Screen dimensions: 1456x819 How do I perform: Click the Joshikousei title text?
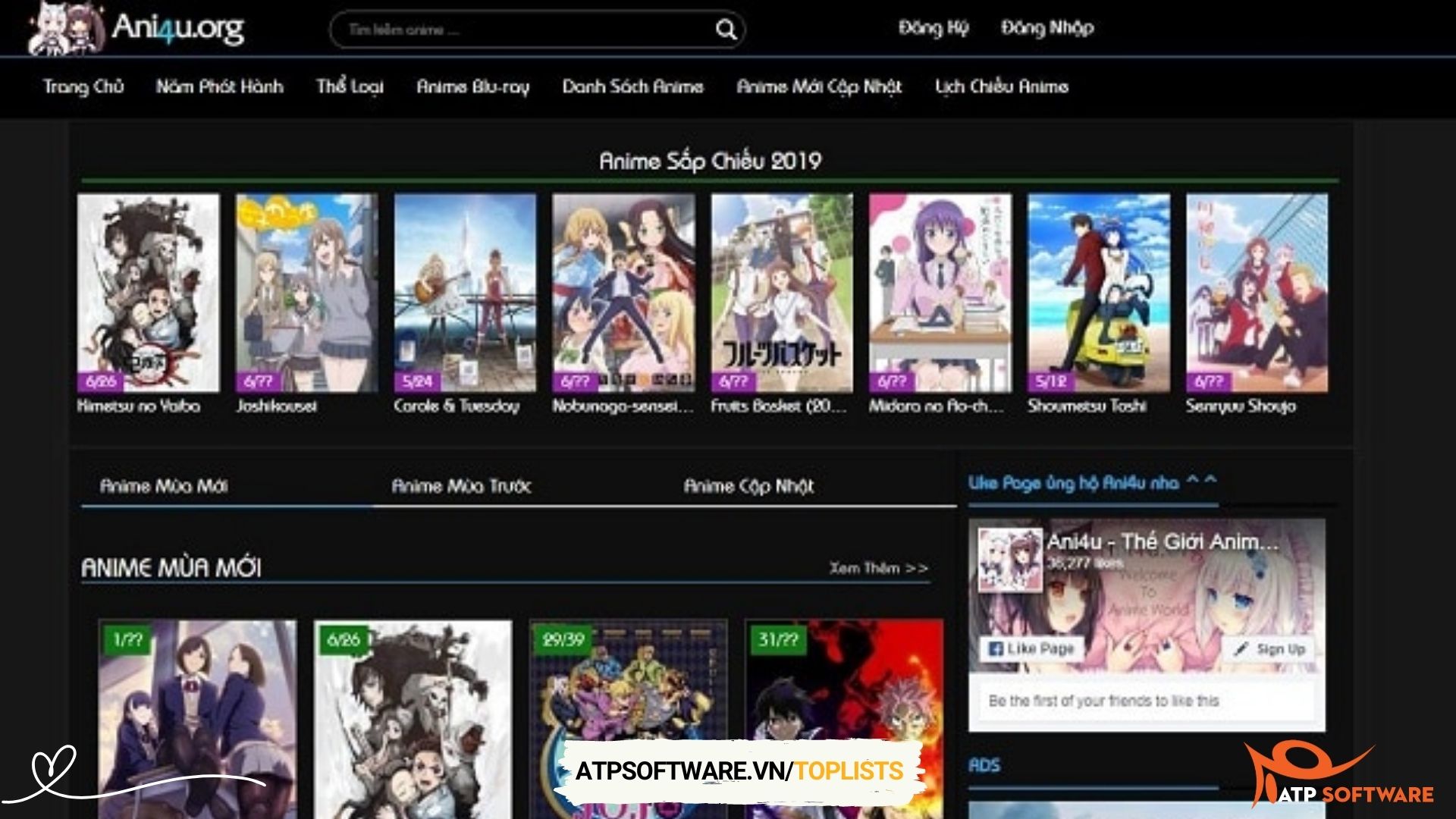click(276, 406)
